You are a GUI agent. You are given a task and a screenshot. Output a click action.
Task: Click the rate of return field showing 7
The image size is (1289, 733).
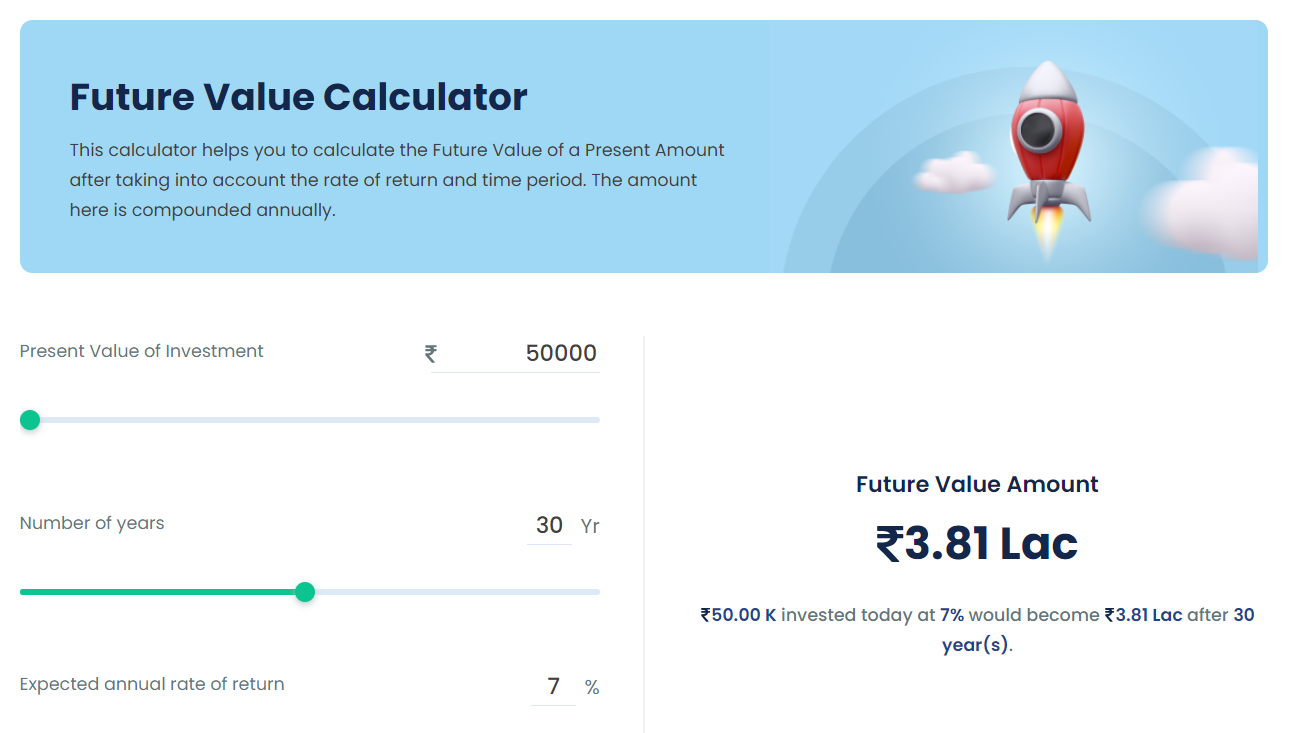click(x=553, y=686)
